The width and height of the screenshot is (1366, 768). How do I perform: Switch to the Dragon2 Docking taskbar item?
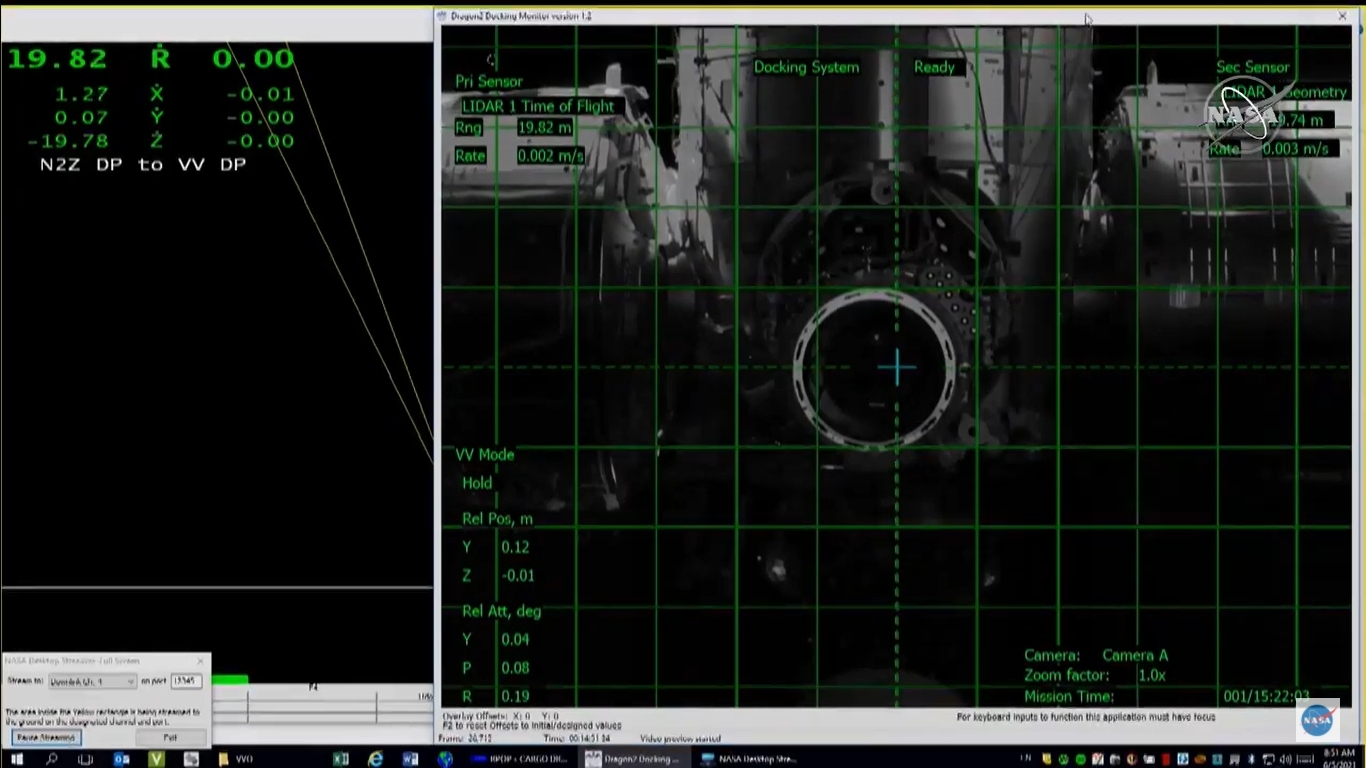pos(635,759)
